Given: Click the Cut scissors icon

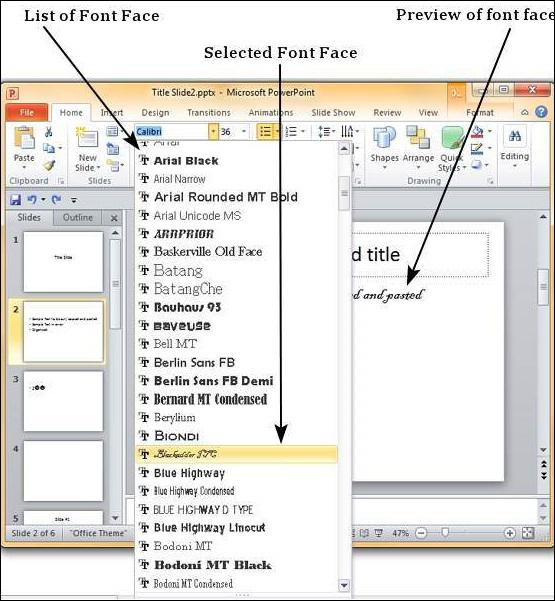Looking at the screenshot, I should tap(48, 132).
